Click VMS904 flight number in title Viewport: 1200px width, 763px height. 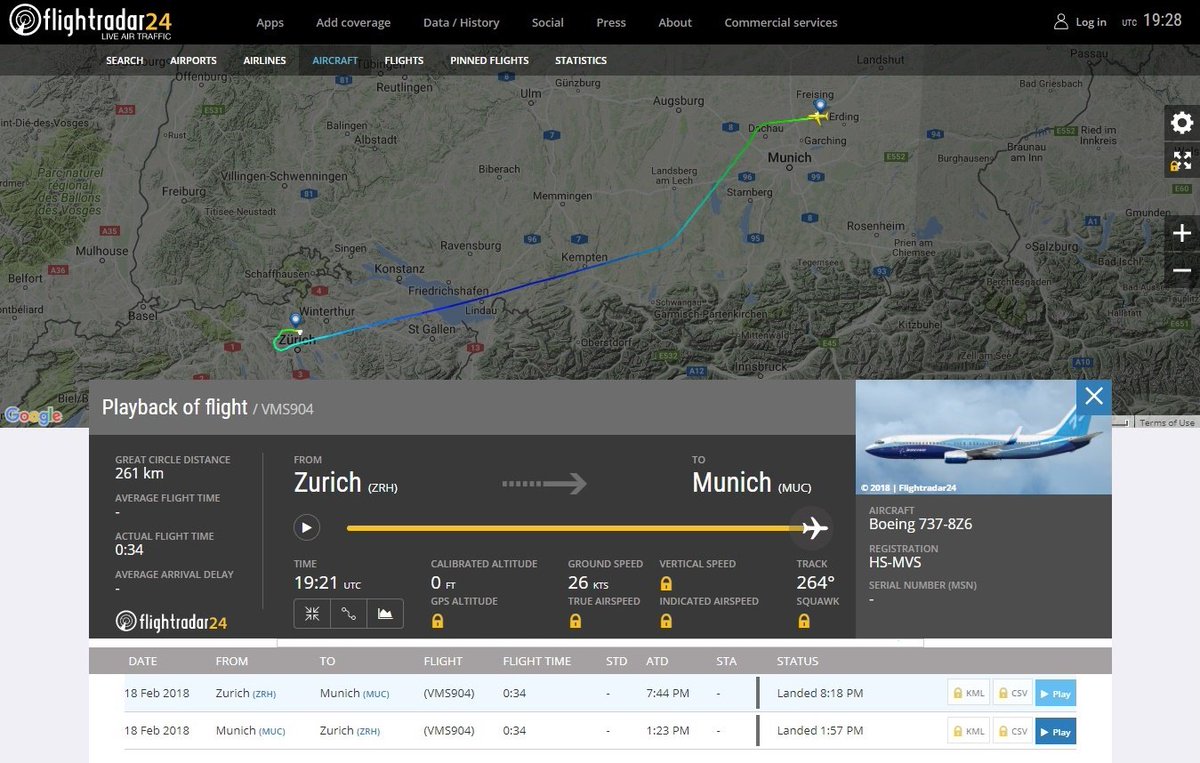288,409
